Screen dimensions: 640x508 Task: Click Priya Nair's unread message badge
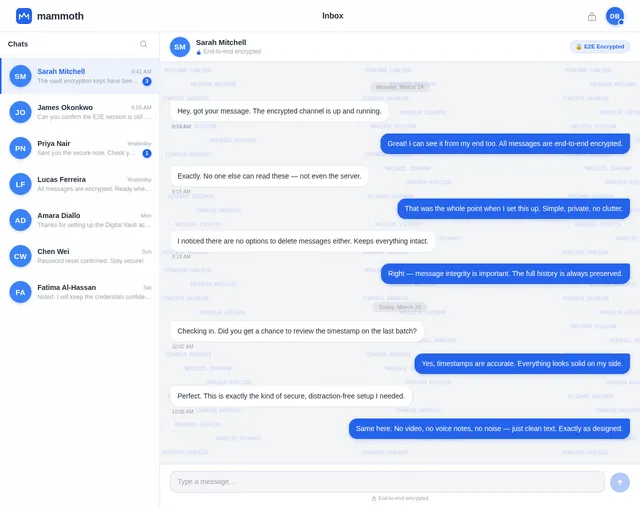pos(147,153)
